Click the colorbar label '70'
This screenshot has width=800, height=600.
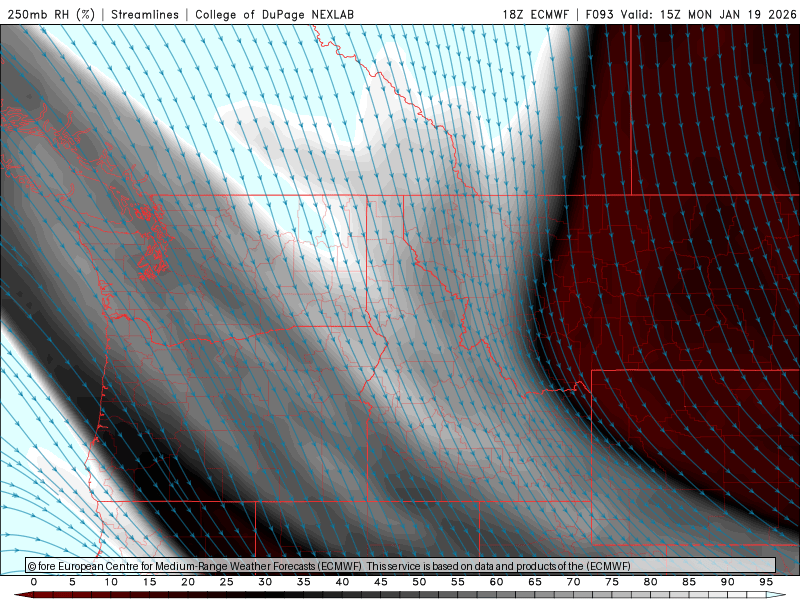click(573, 582)
